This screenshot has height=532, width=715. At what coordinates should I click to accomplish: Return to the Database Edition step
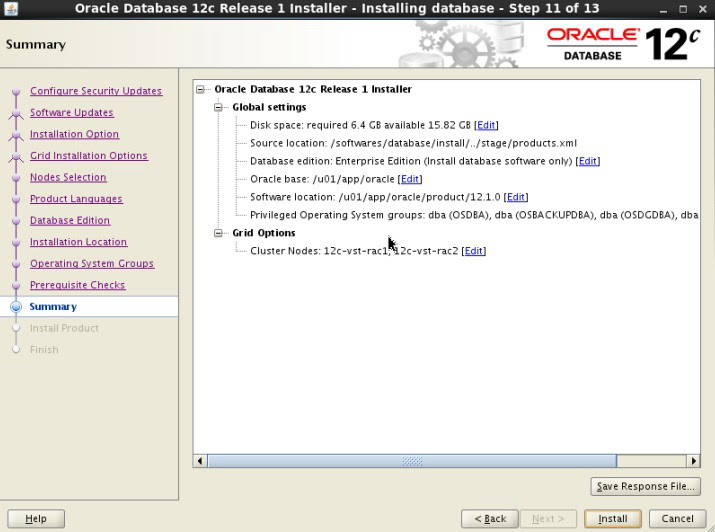click(70, 220)
